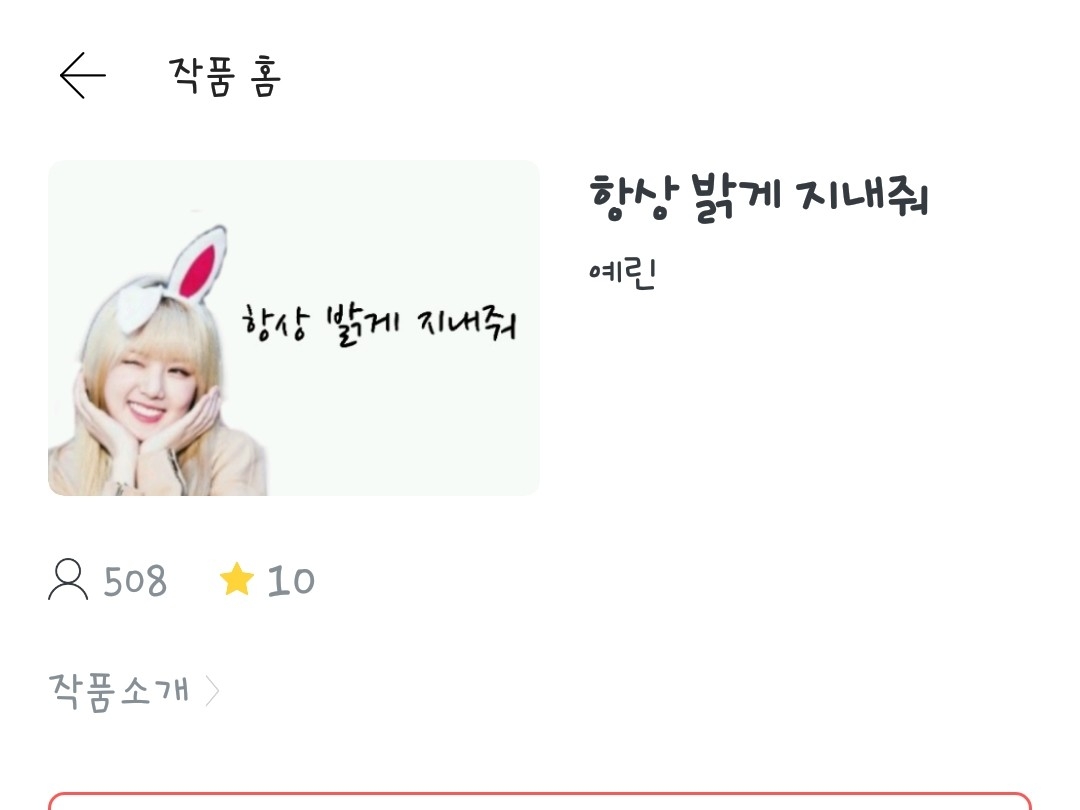This screenshot has height=810, width=1080.
Task: Open the 작품소개 section text link
Action: click(x=118, y=691)
